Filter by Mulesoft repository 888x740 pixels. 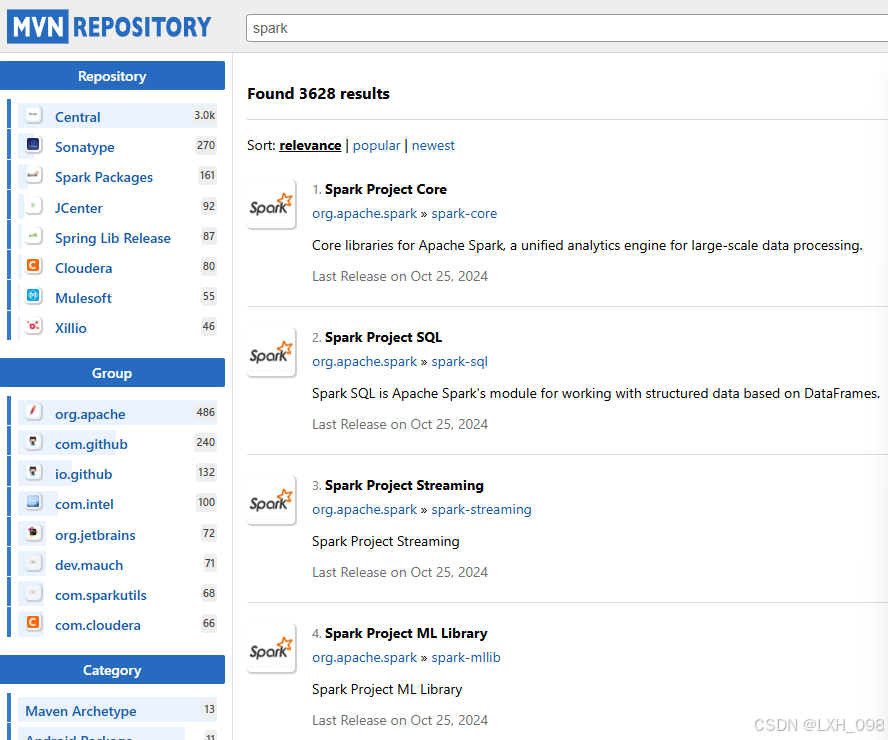click(83, 298)
